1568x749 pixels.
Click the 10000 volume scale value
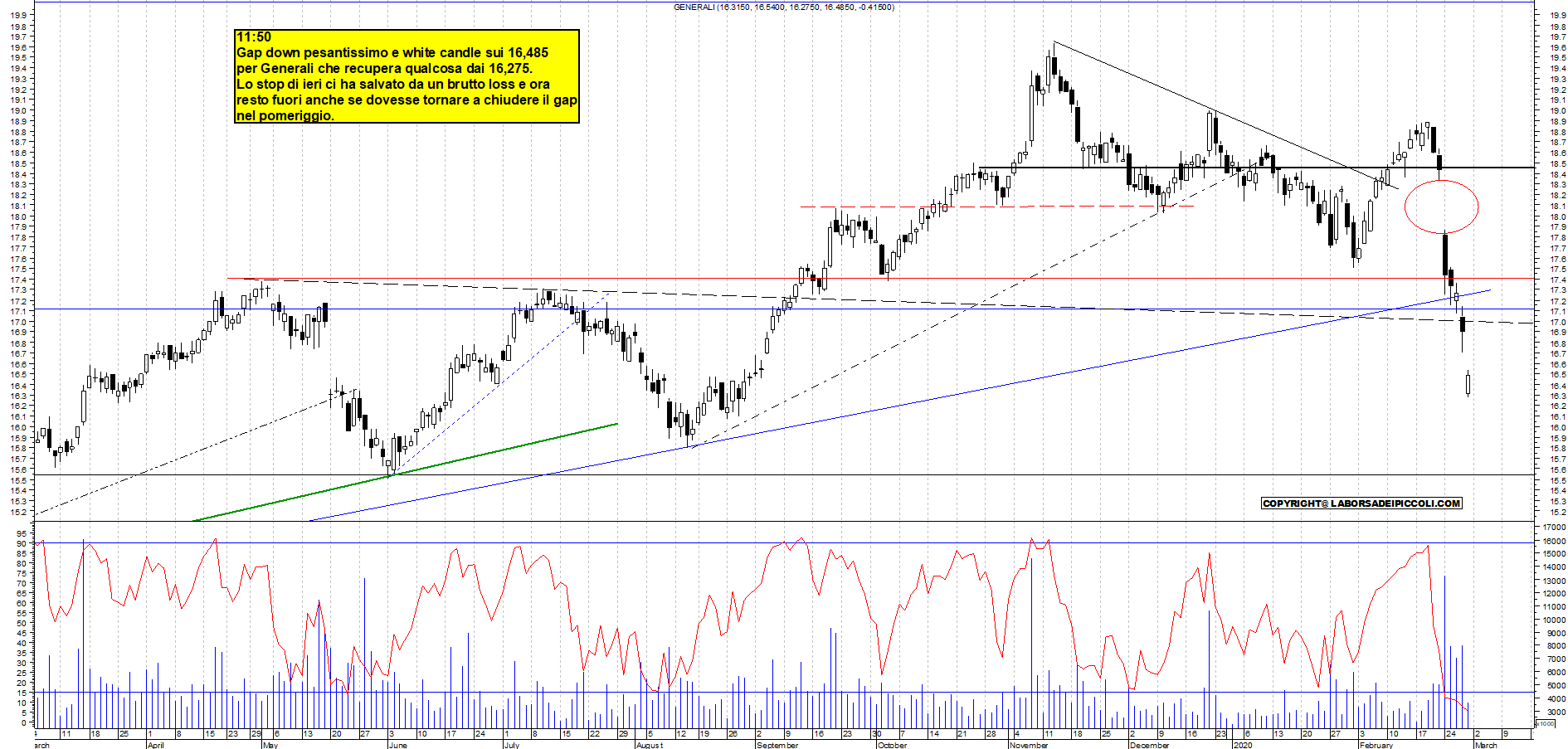coord(1554,620)
